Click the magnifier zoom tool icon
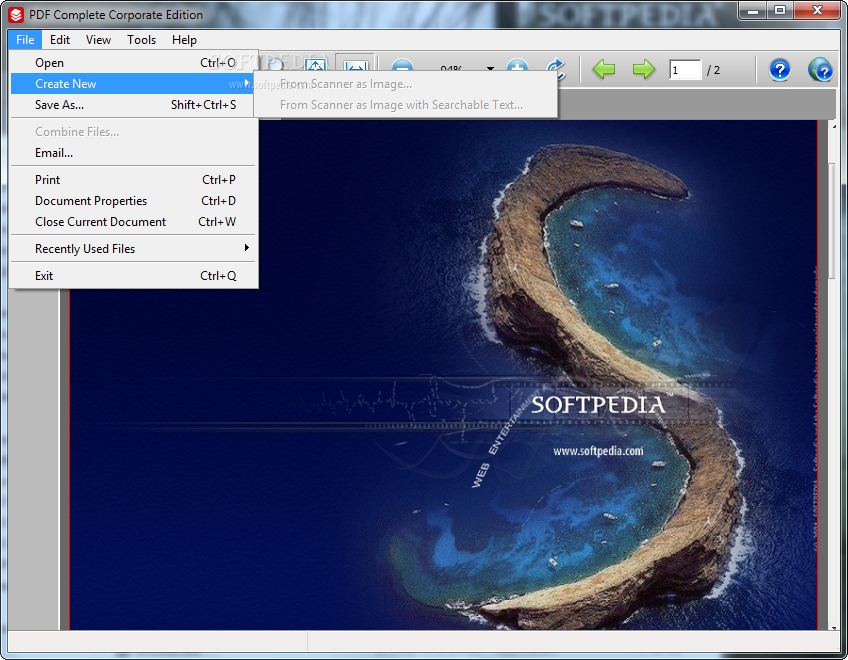 click(275, 64)
